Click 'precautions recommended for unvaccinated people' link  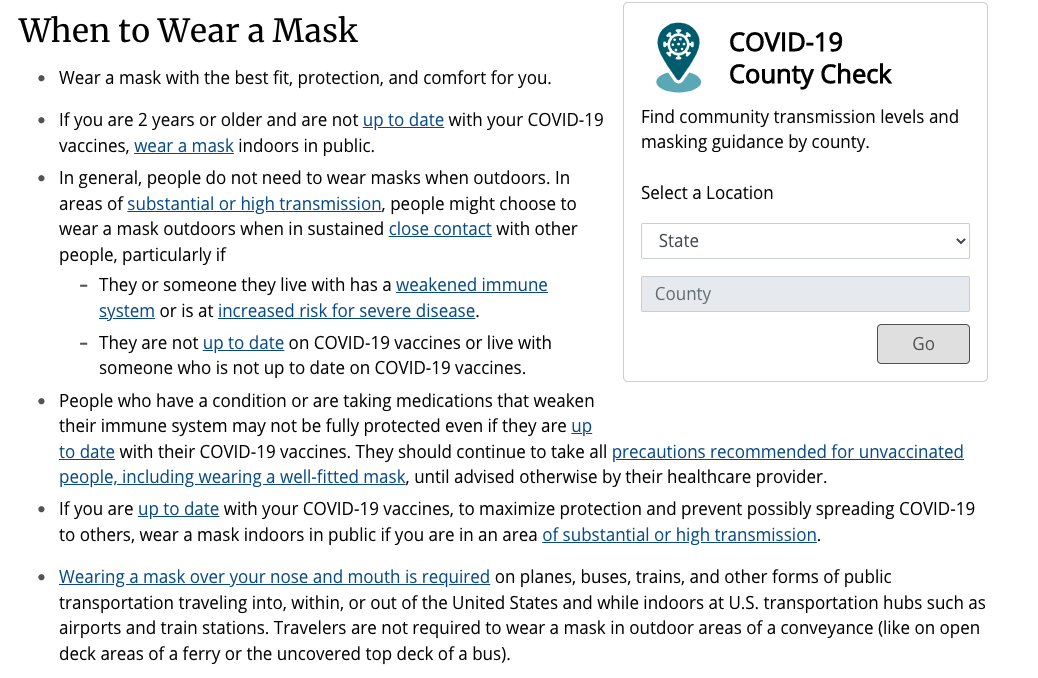tap(787, 452)
